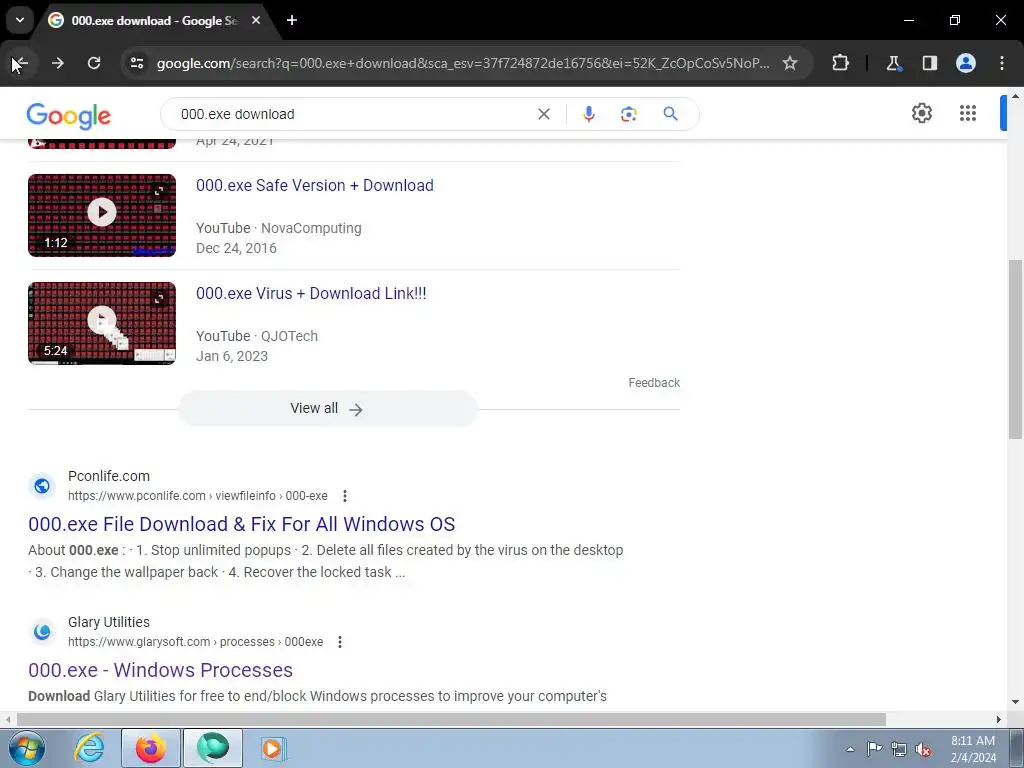Click the muted volume tray icon
Image resolution: width=1024 pixels, height=768 pixels.
click(923, 749)
